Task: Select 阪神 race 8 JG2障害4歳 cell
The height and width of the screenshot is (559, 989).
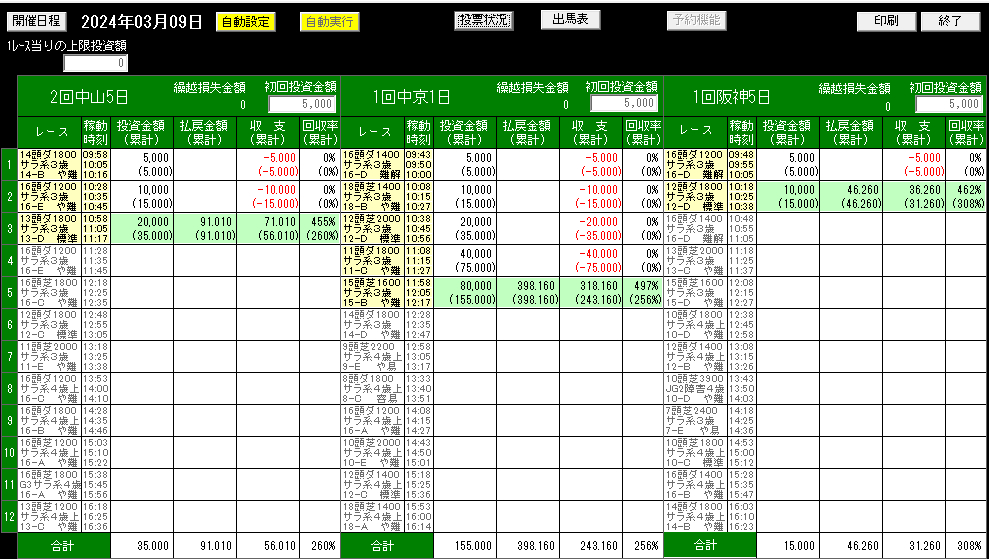Action: click(696, 388)
